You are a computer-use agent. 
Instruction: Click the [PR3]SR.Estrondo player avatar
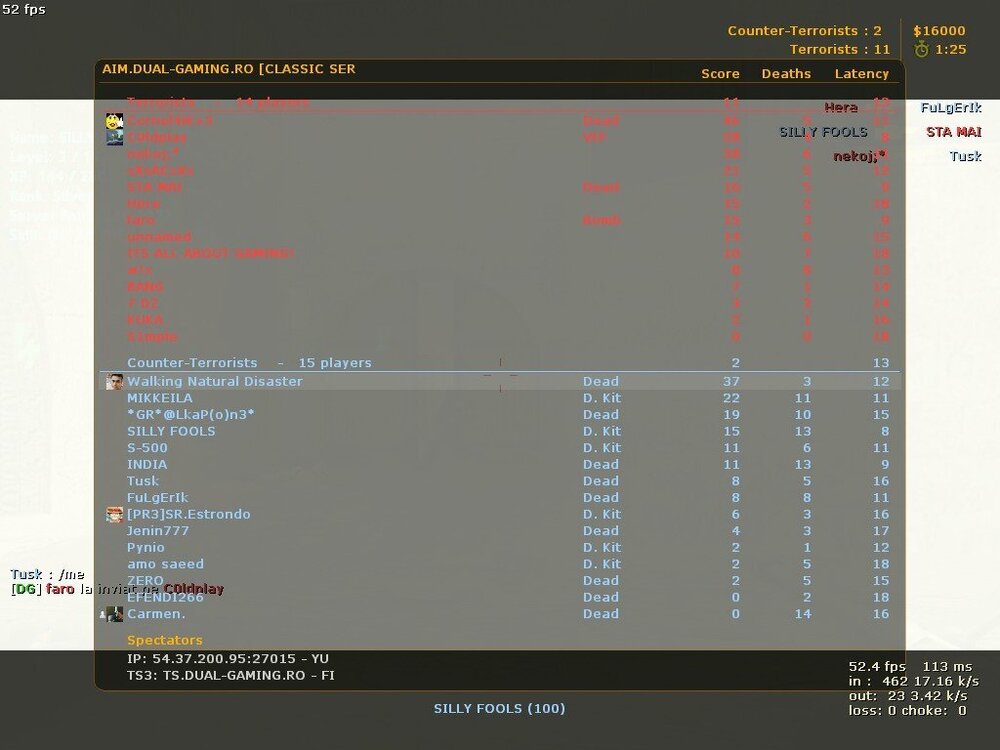115,514
